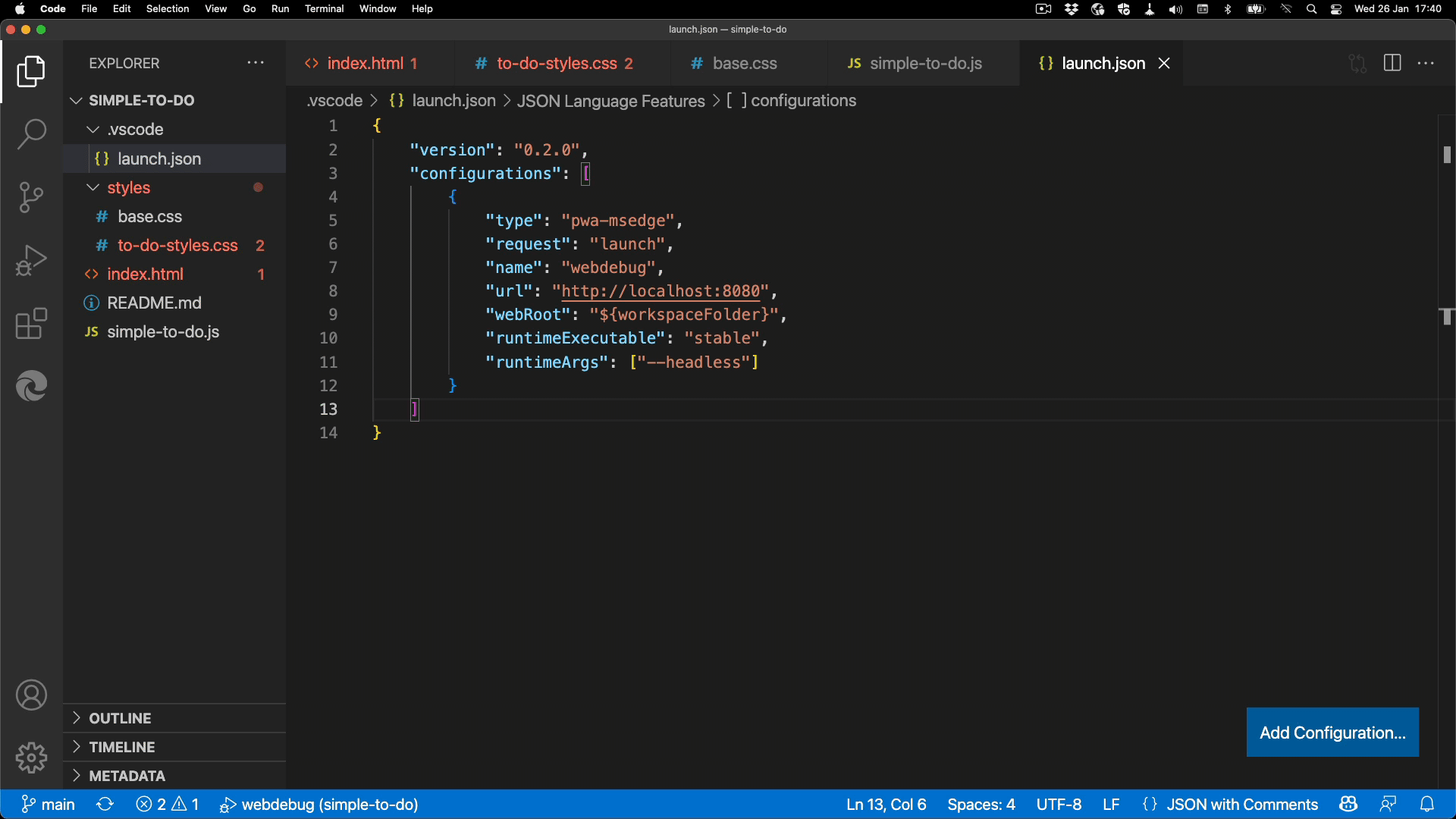This screenshot has width=1456, height=819.
Task: Toggle Bluetooth in the menu bar
Action: [x=1228, y=9]
